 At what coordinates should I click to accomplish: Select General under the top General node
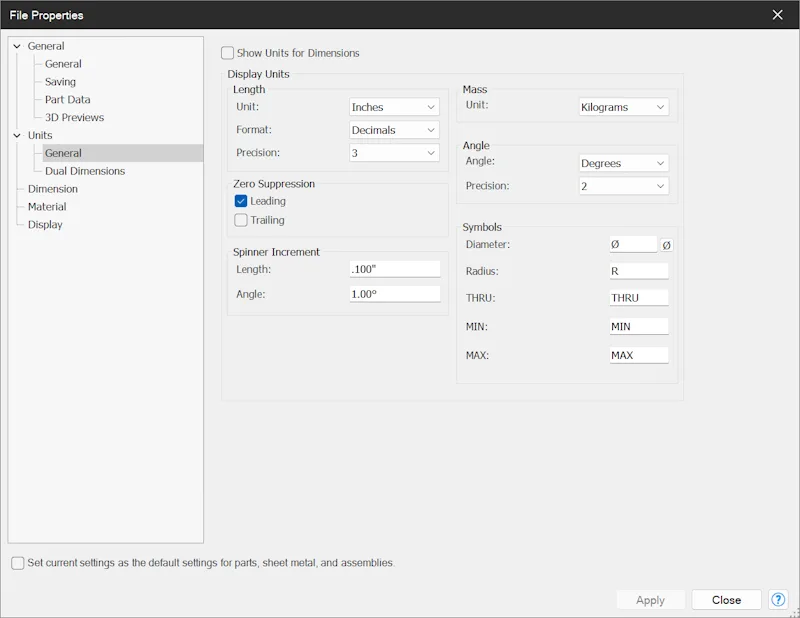[x=63, y=64]
